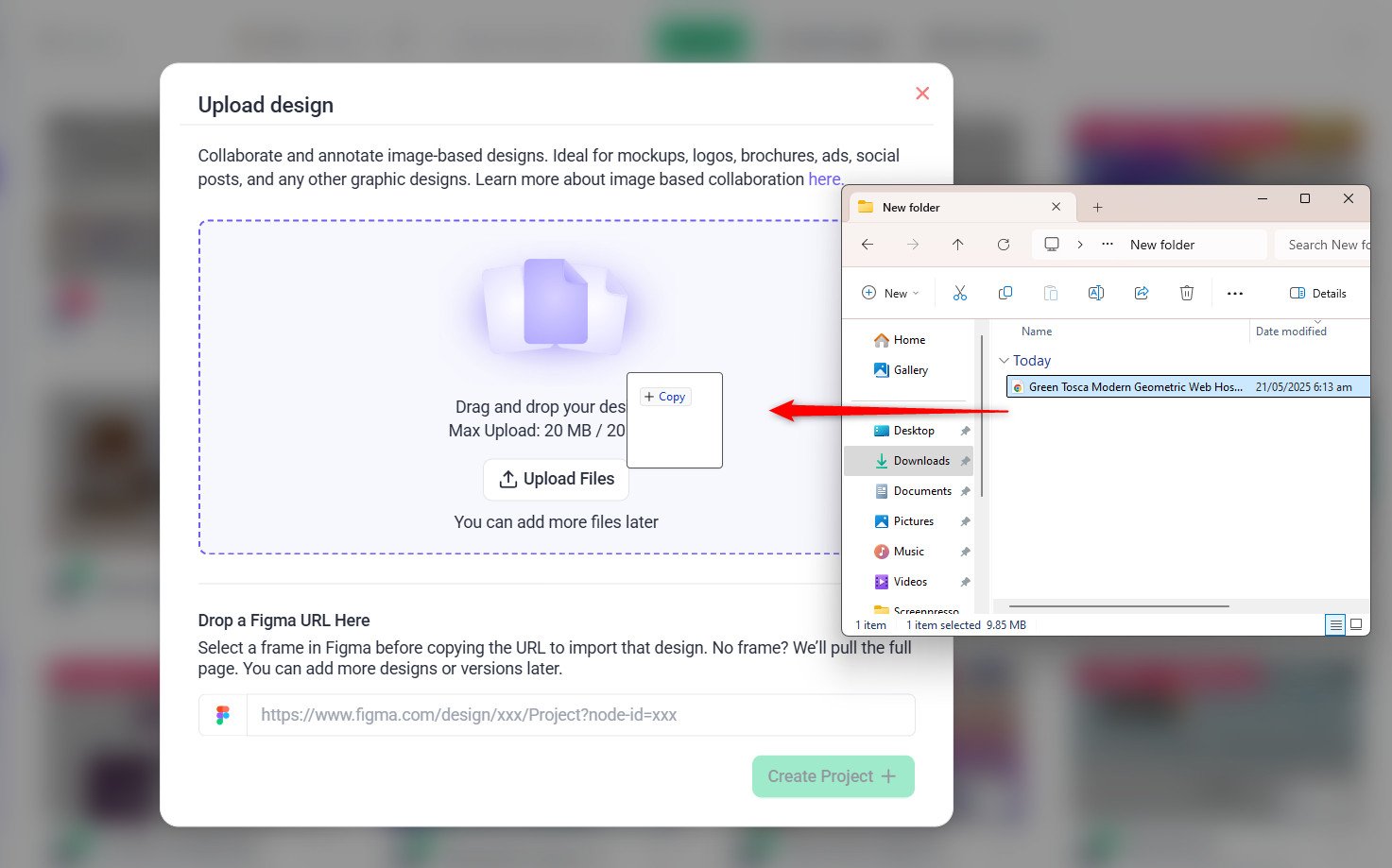Open the 'here' learn more link

(x=824, y=179)
